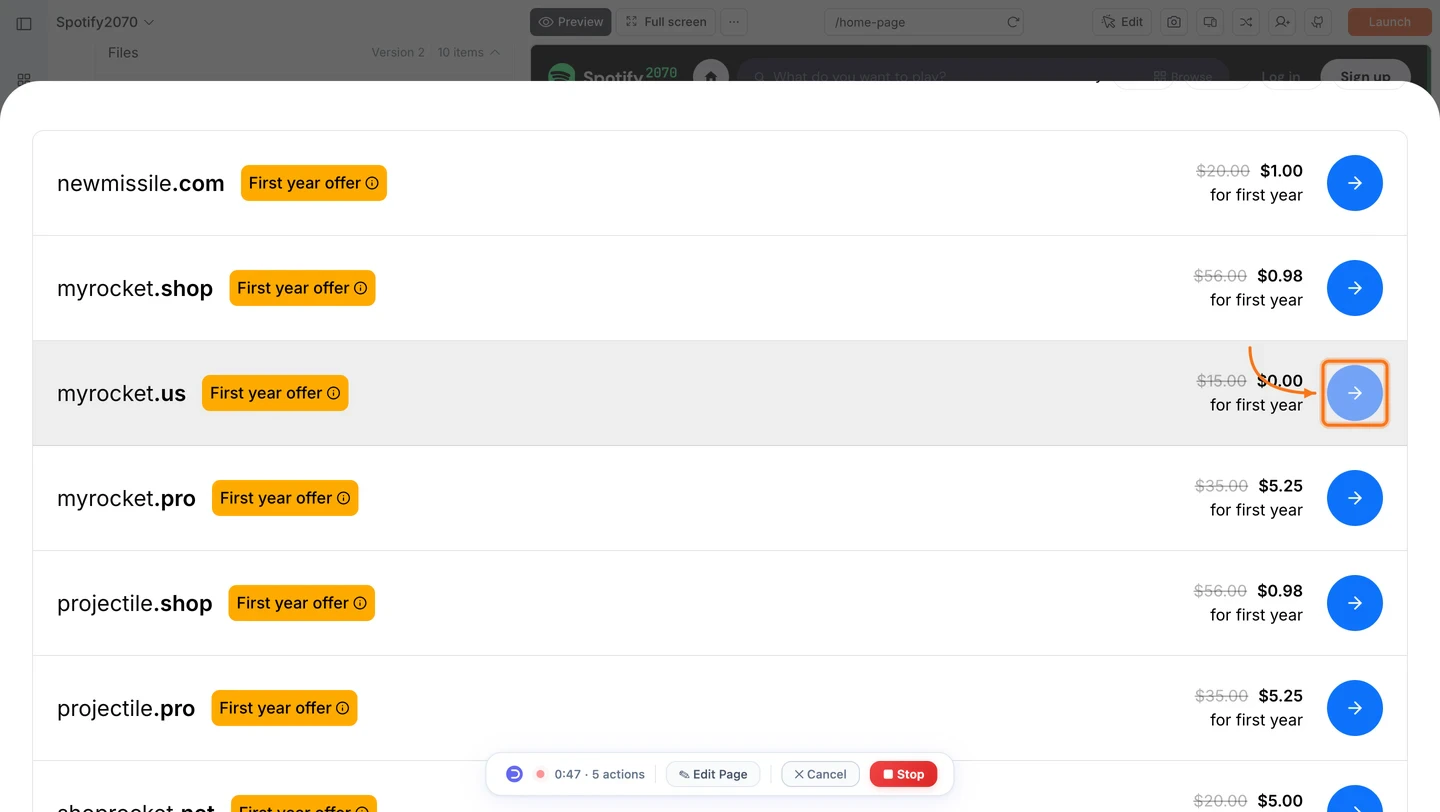Stop the running agent action
Screen dimensions: 1440x812
[903, 773]
